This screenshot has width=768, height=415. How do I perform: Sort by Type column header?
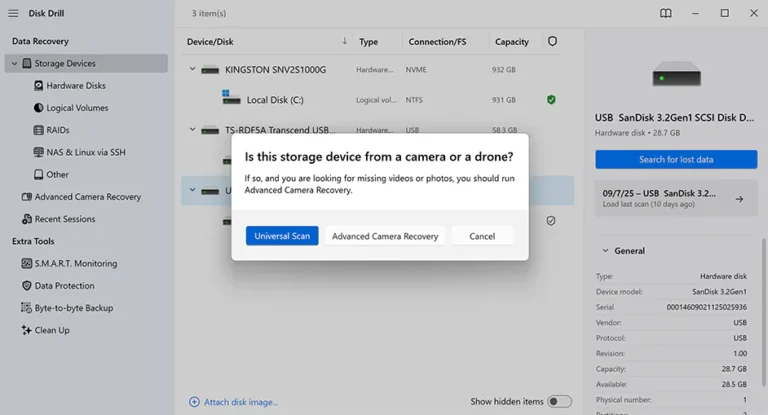(368, 42)
